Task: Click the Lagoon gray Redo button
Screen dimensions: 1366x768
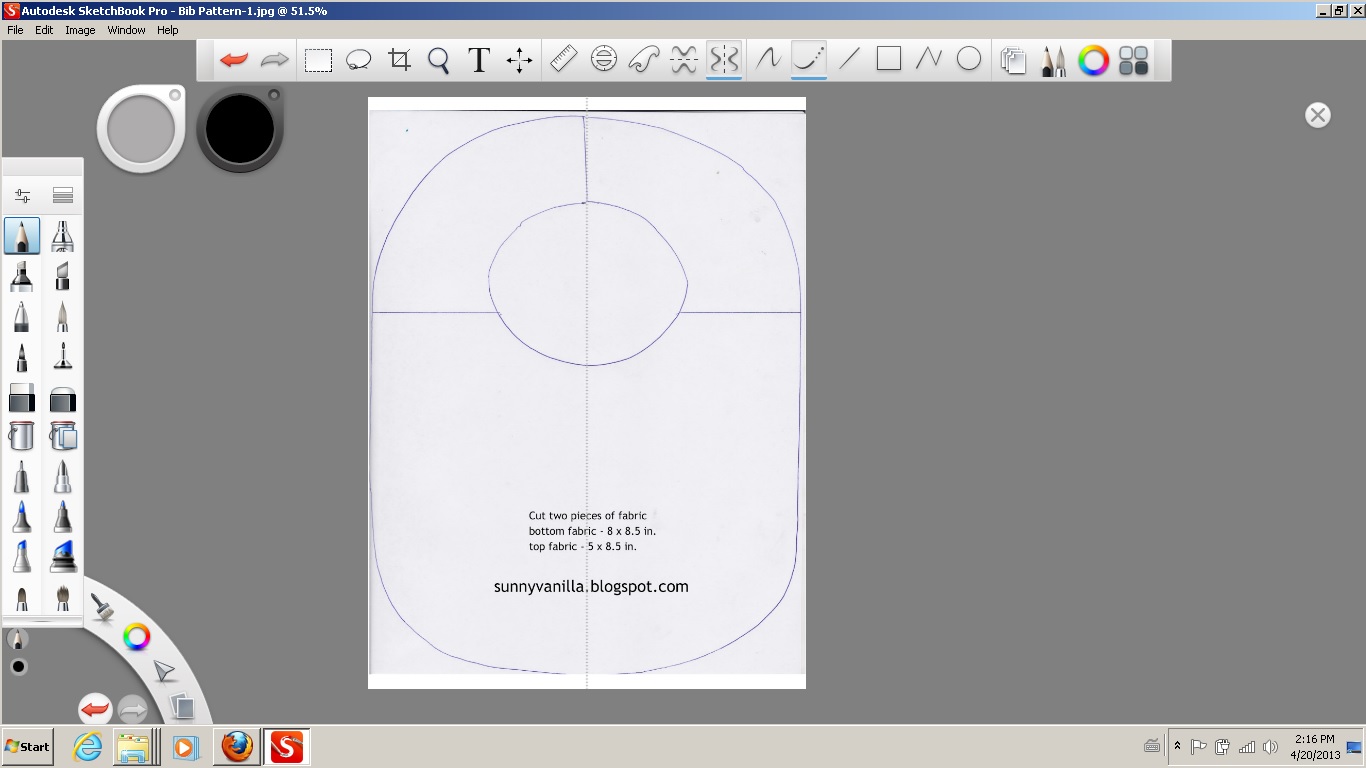Action: pos(133,710)
